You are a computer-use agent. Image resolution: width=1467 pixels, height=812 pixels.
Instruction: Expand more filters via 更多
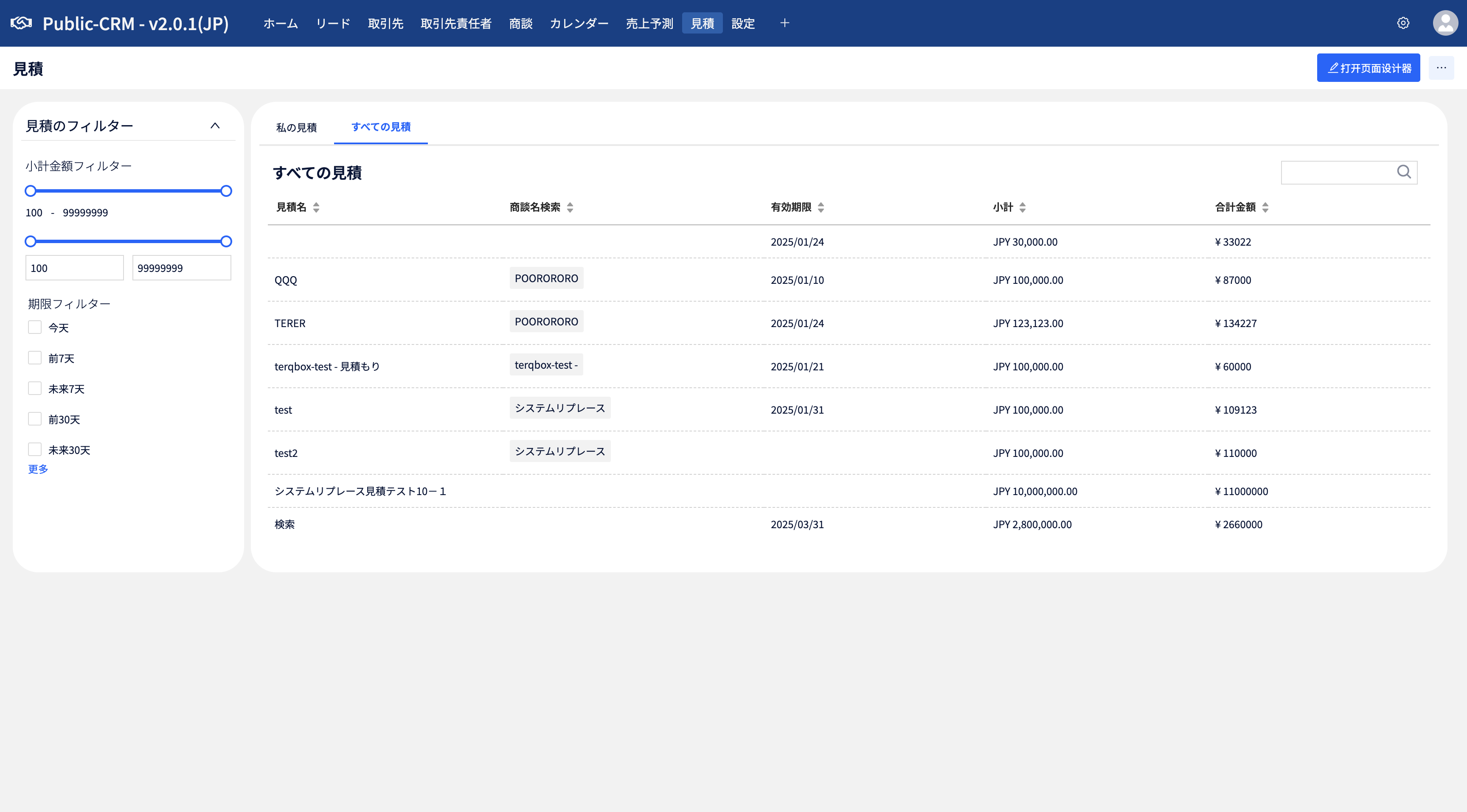[38, 469]
